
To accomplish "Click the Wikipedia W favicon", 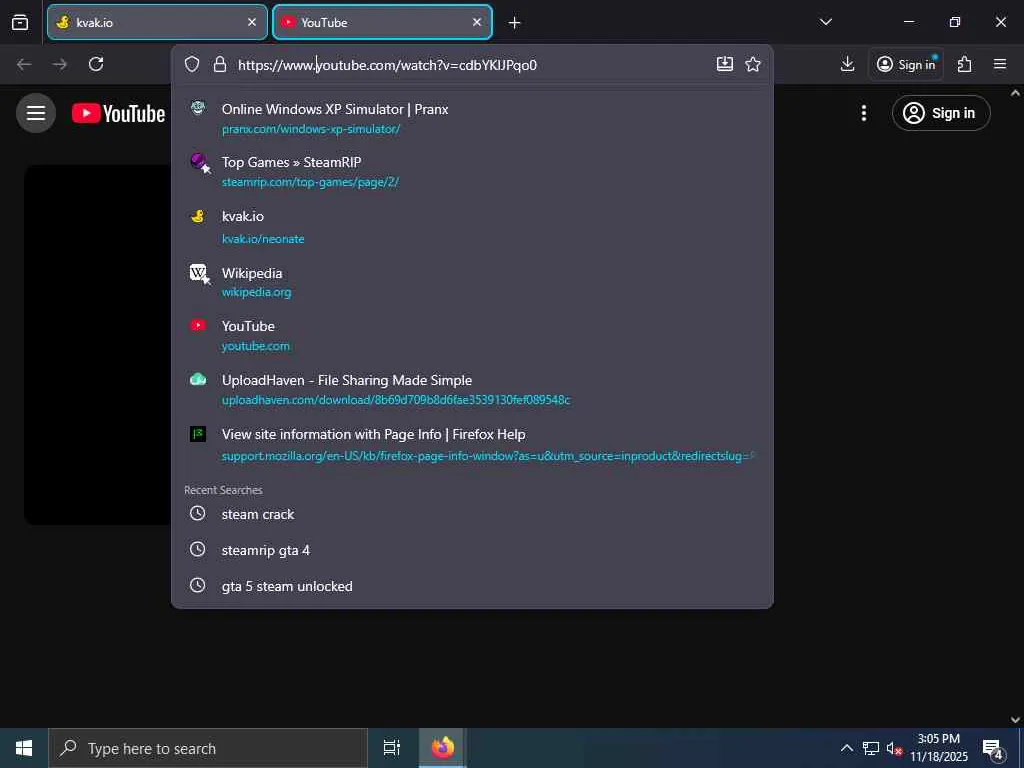I will click(199, 274).
